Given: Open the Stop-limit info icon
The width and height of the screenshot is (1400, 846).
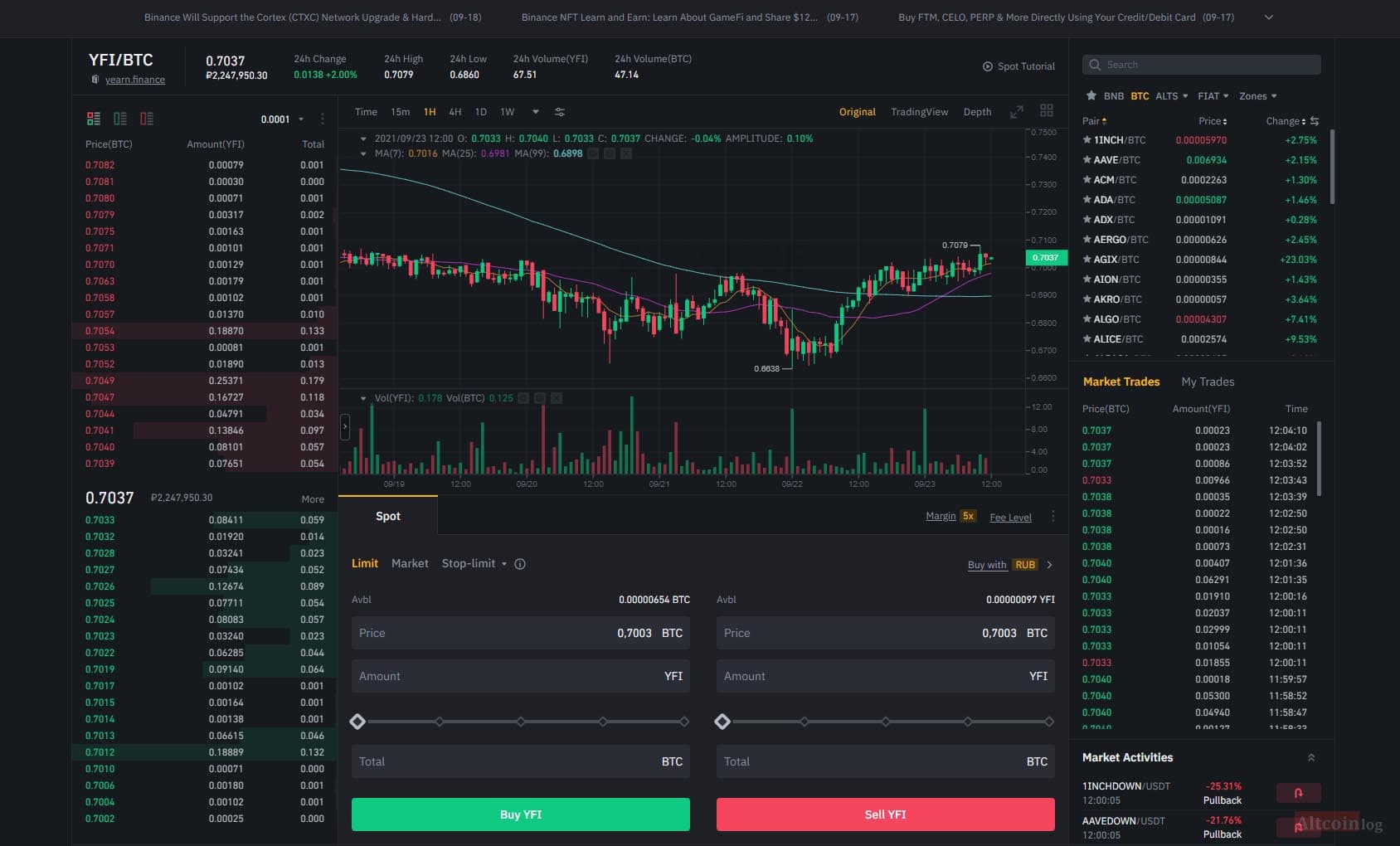Looking at the screenshot, I should tap(520, 564).
